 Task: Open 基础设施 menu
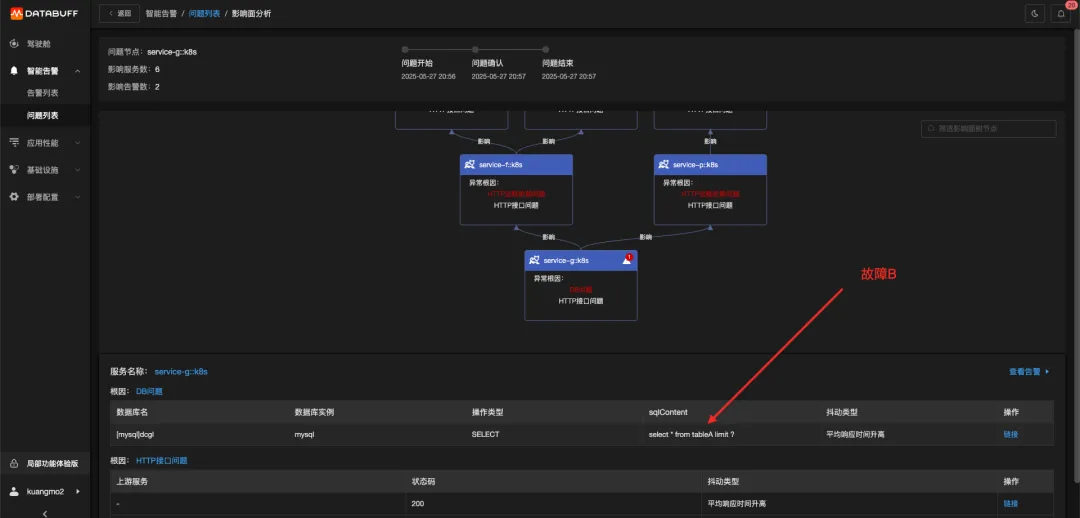(x=45, y=169)
